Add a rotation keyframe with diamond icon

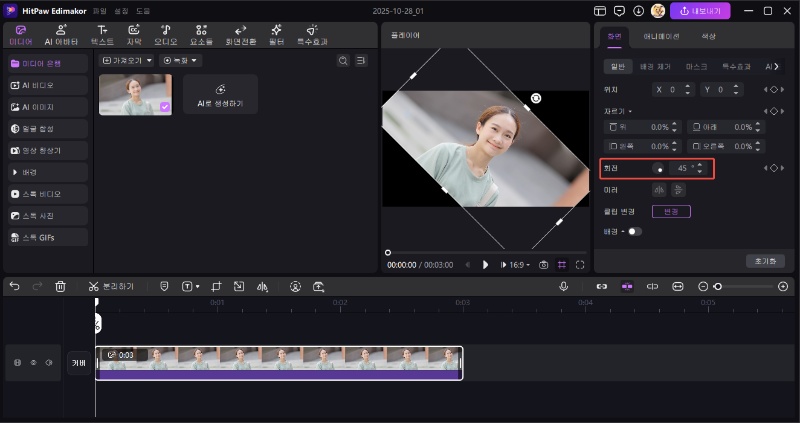774,168
